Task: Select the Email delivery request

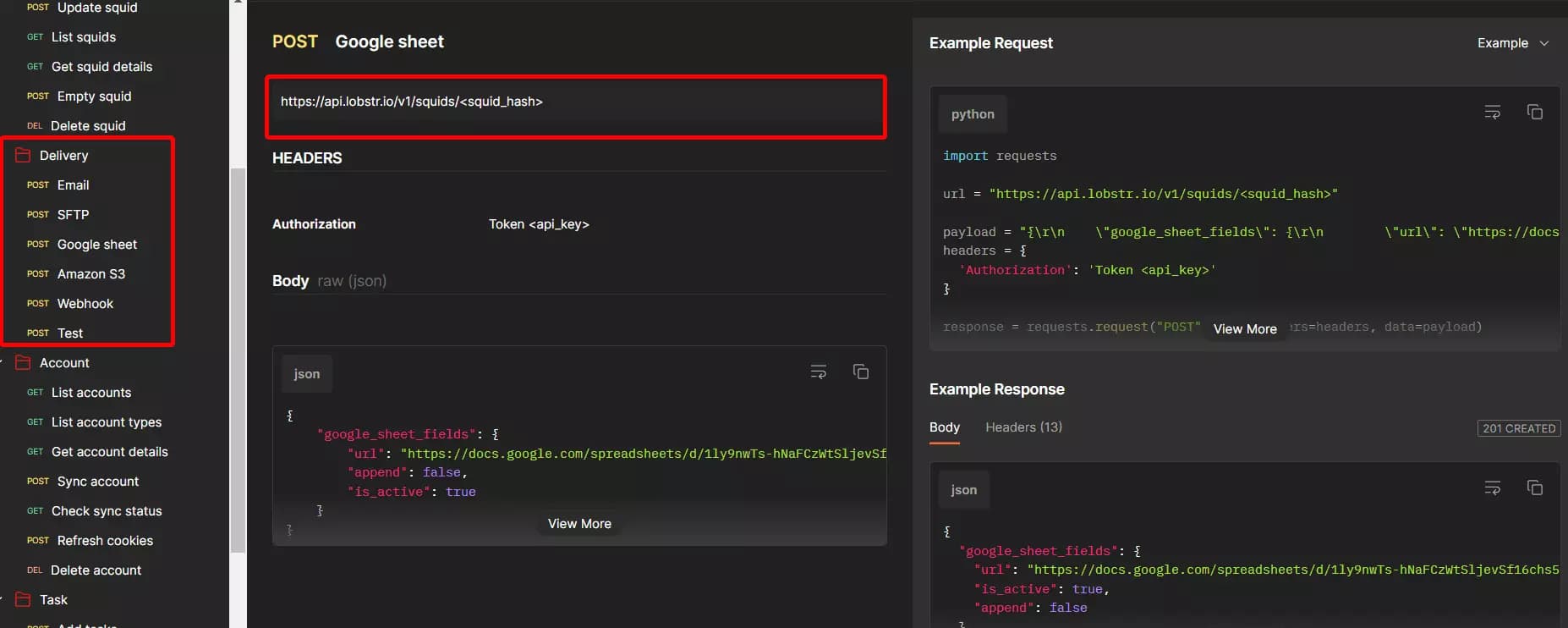Action: click(x=73, y=185)
